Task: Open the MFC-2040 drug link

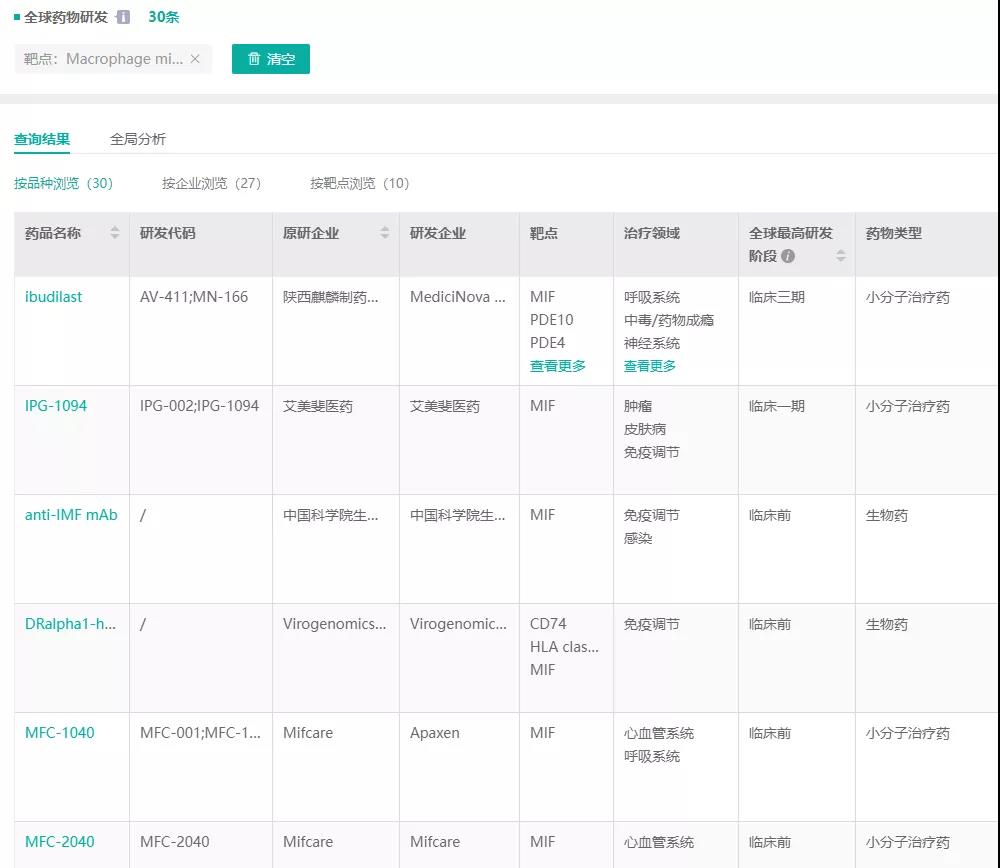Action: (60, 842)
